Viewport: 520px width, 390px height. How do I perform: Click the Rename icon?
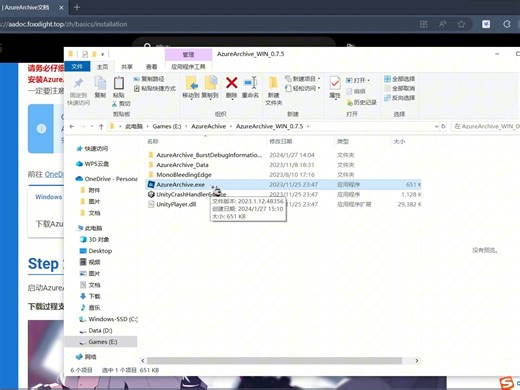coord(250,83)
